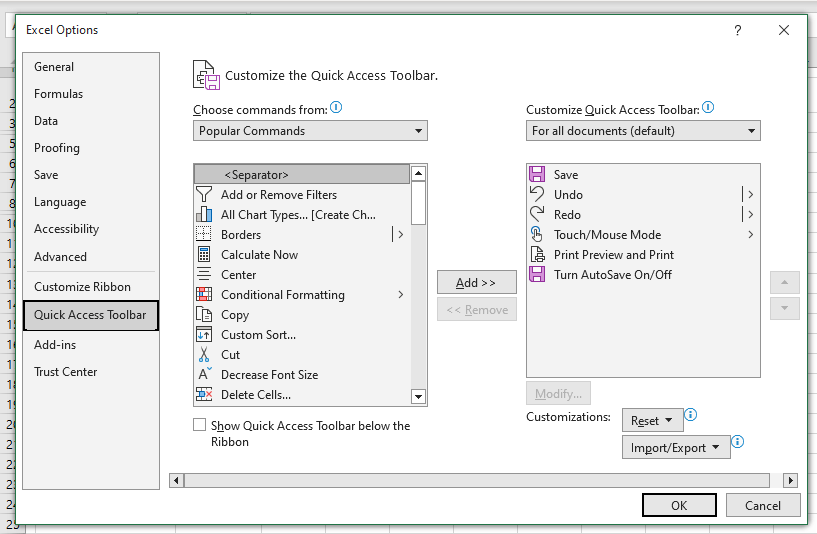Confirm with the OK button
Viewport: 817px width, 534px height.
tap(679, 505)
